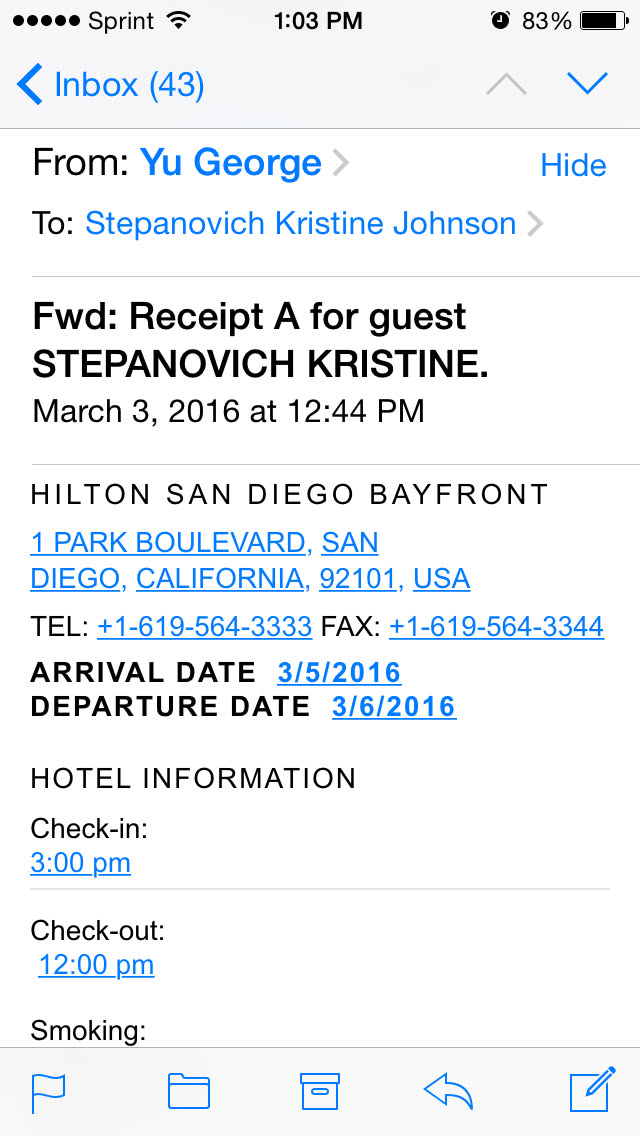Hide the header details
The image size is (640, 1136).
(x=573, y=165)
